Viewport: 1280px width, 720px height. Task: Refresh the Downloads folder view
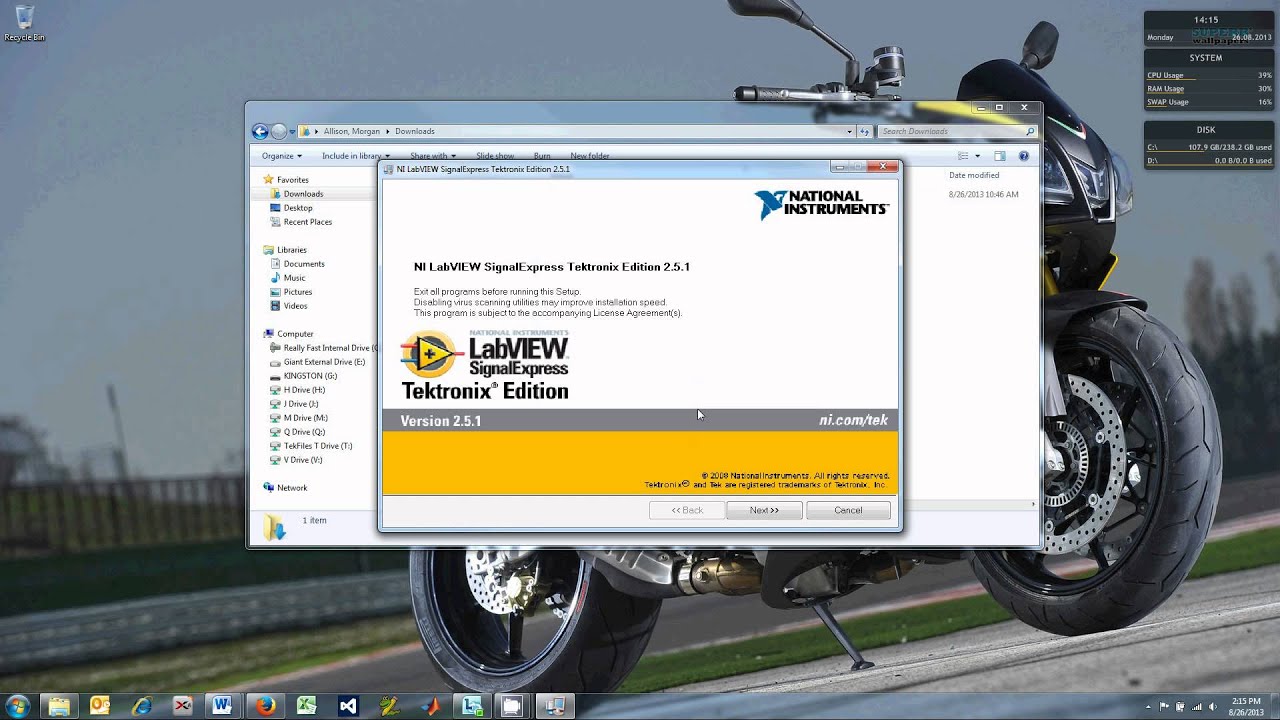(x=866, y=131)
